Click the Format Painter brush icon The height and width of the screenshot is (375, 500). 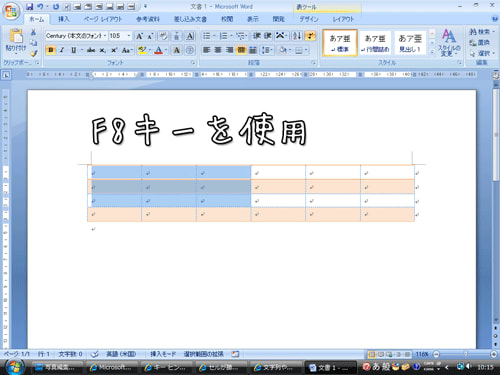click(x=34, y=53)
